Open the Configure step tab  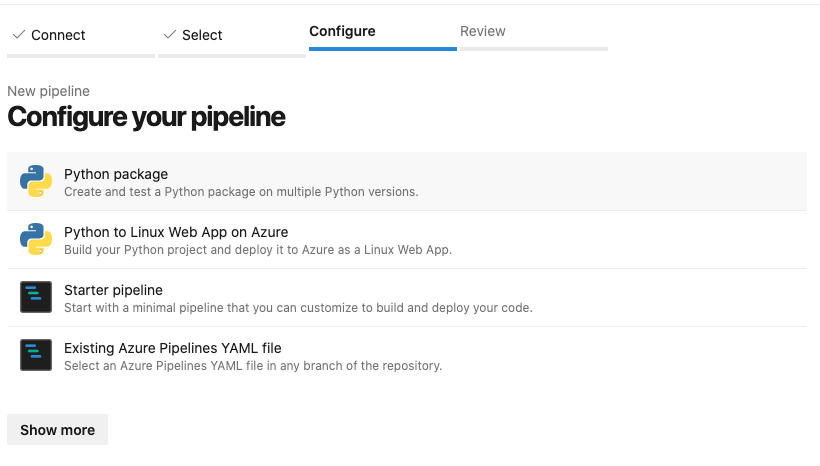pos(342,31)
